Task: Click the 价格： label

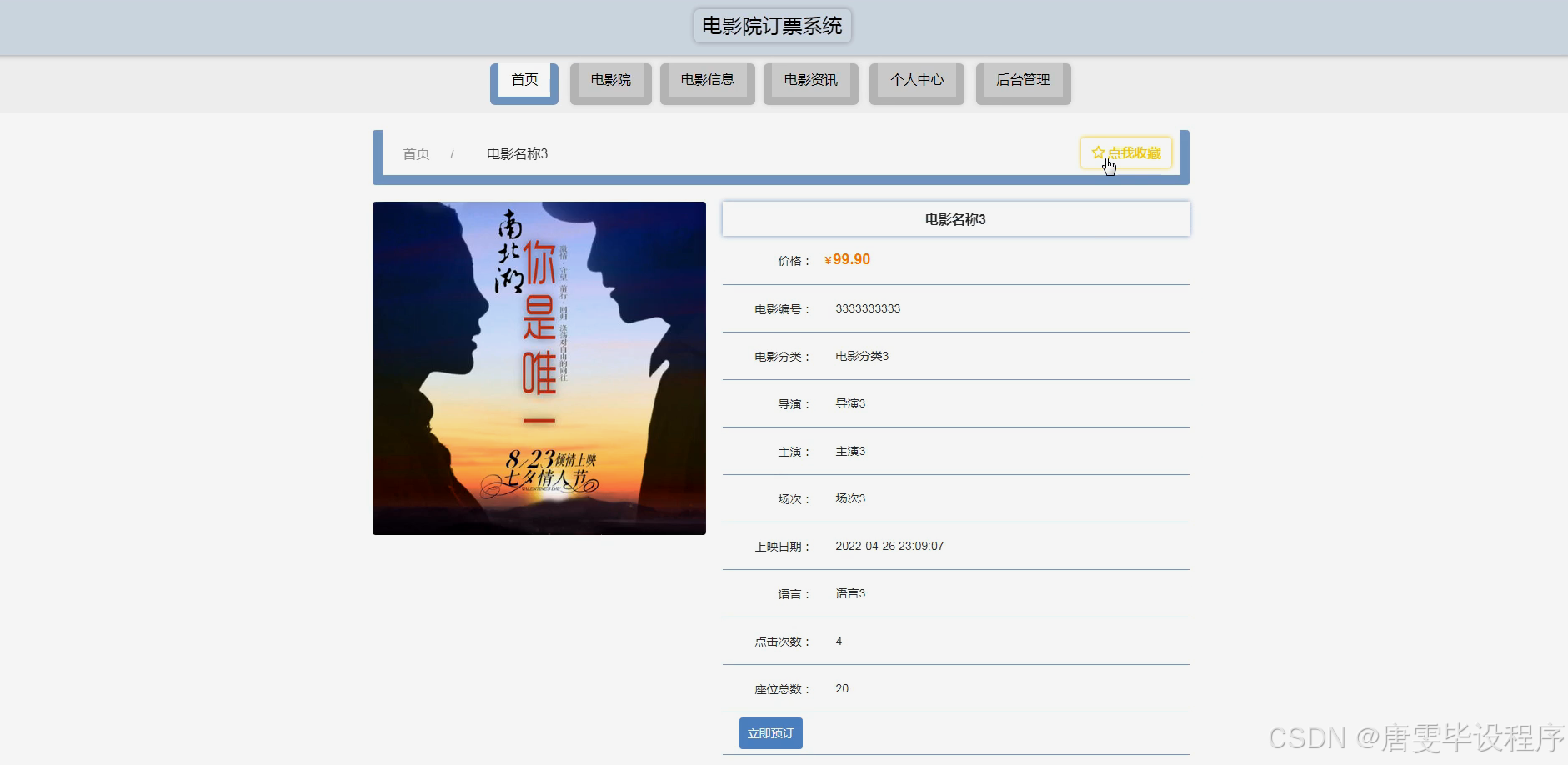Action: [794, 261]
